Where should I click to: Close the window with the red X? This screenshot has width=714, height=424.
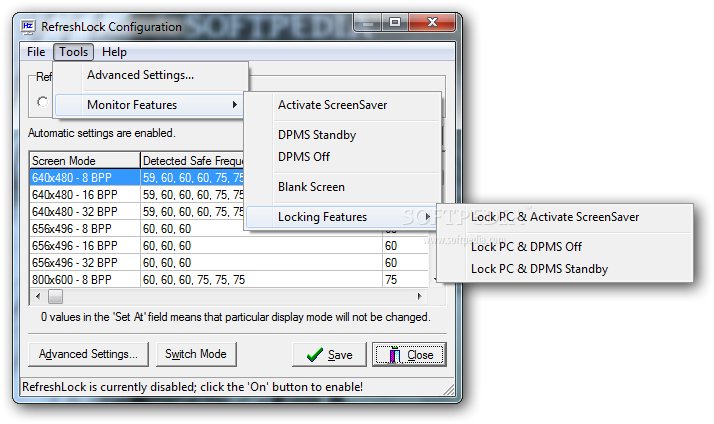pyautogui.click(x=432, y=22)
